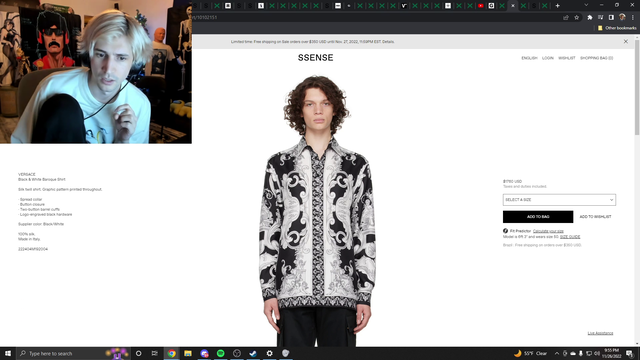Screen dimensions: 640x360
Task: Bookmark this page with the star icon
Action: click(576, 18)
